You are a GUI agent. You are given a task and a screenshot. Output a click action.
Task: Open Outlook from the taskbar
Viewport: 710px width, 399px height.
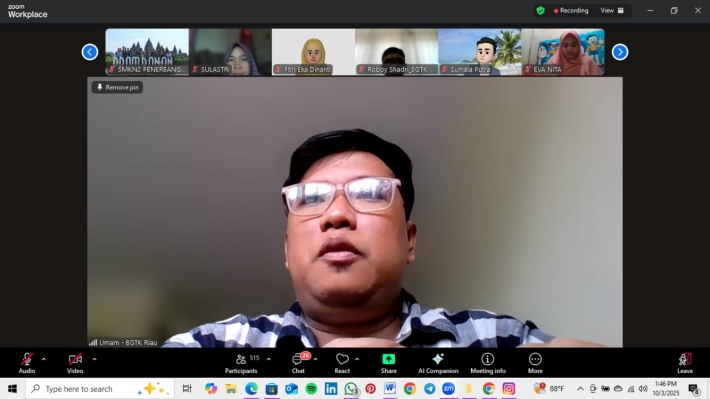pyautogui.click(x=291, y=389)
